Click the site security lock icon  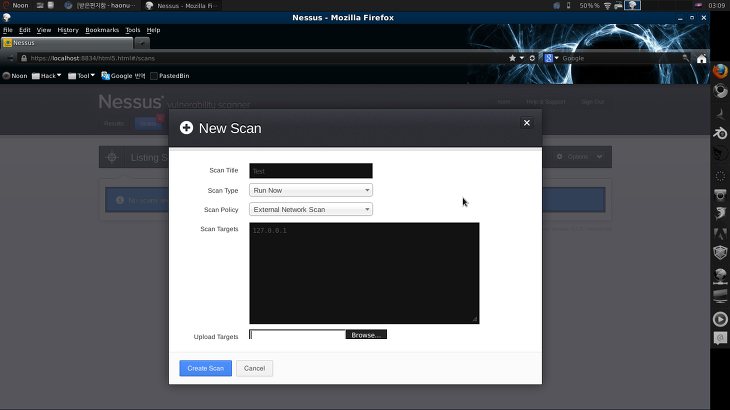(x=24, y=58)
